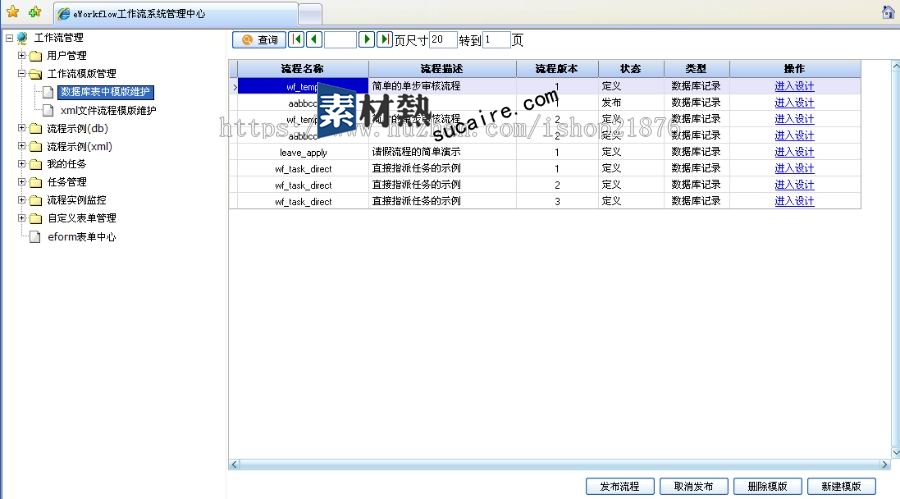
Task: Sort by 流程版本 column header
Action: [557, 68]
